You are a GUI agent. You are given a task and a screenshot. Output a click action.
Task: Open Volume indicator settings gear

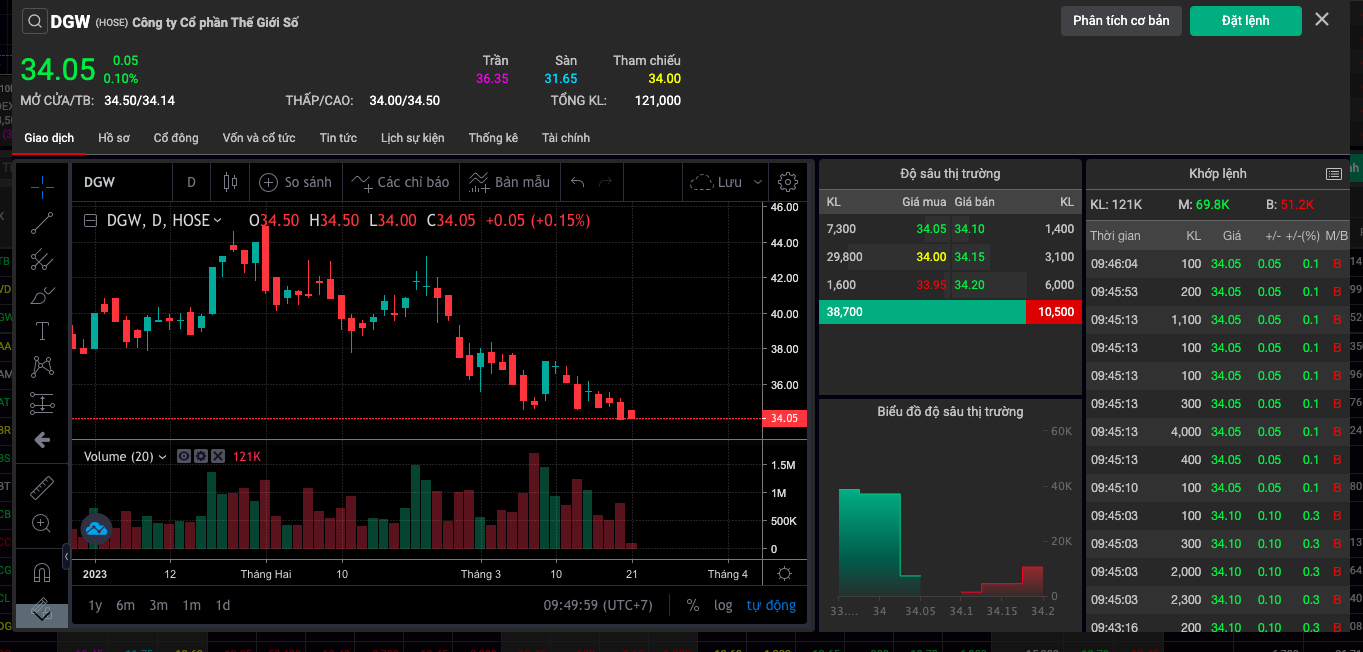pos(201,456)
